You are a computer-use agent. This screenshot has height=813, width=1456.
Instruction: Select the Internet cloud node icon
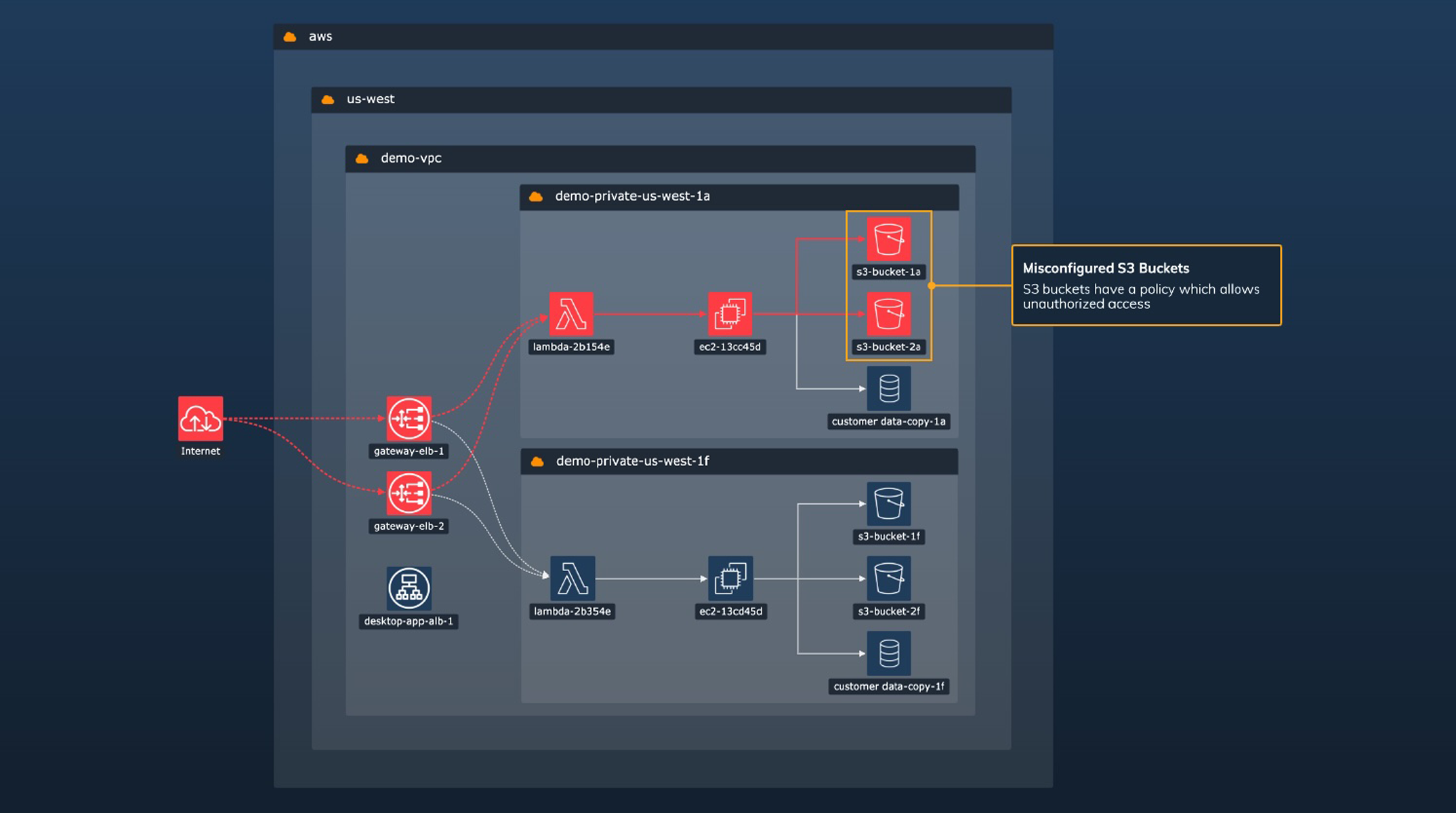pos(201,418)
